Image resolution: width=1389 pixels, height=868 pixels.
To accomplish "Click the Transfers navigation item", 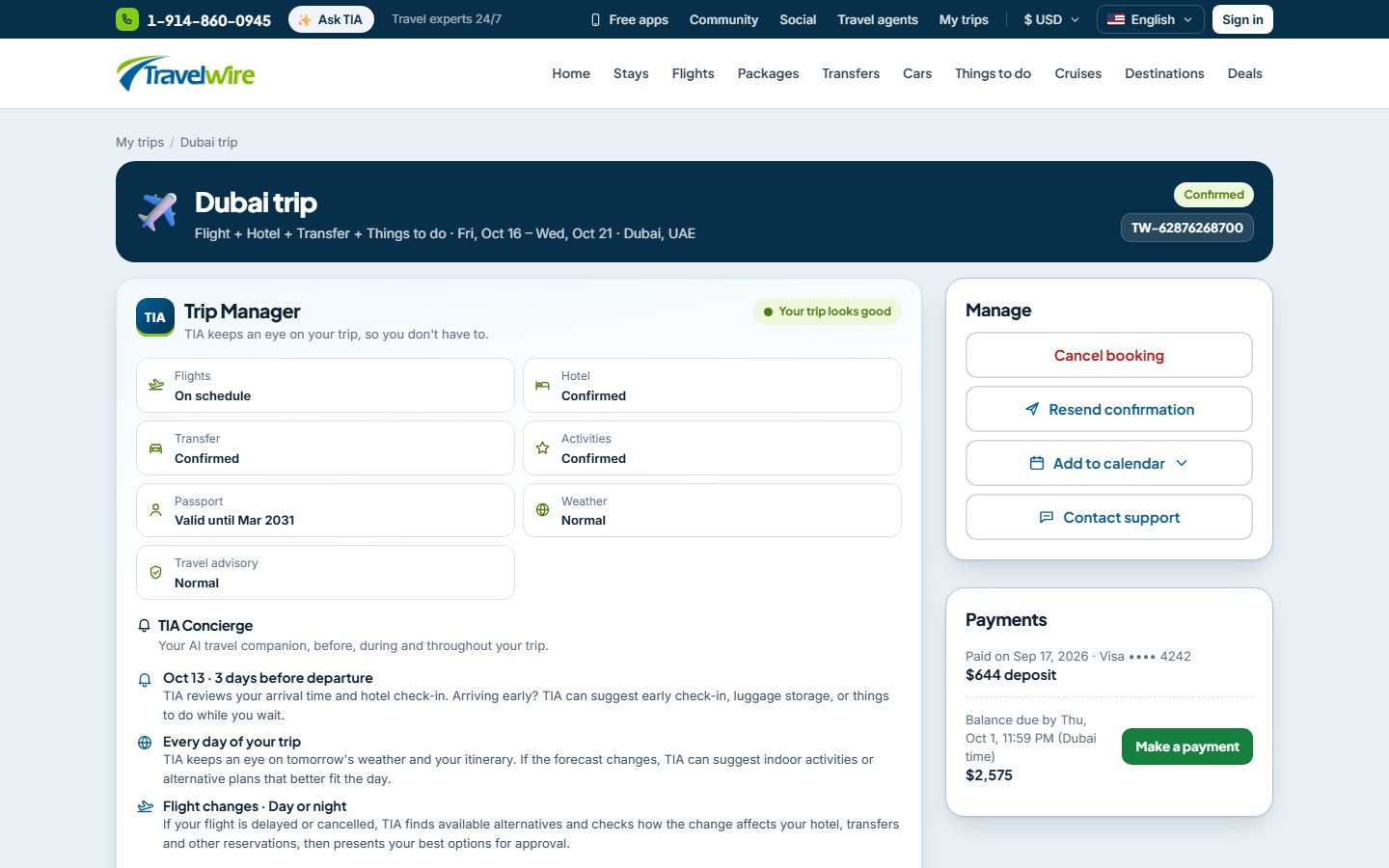I will pos(851,73).
